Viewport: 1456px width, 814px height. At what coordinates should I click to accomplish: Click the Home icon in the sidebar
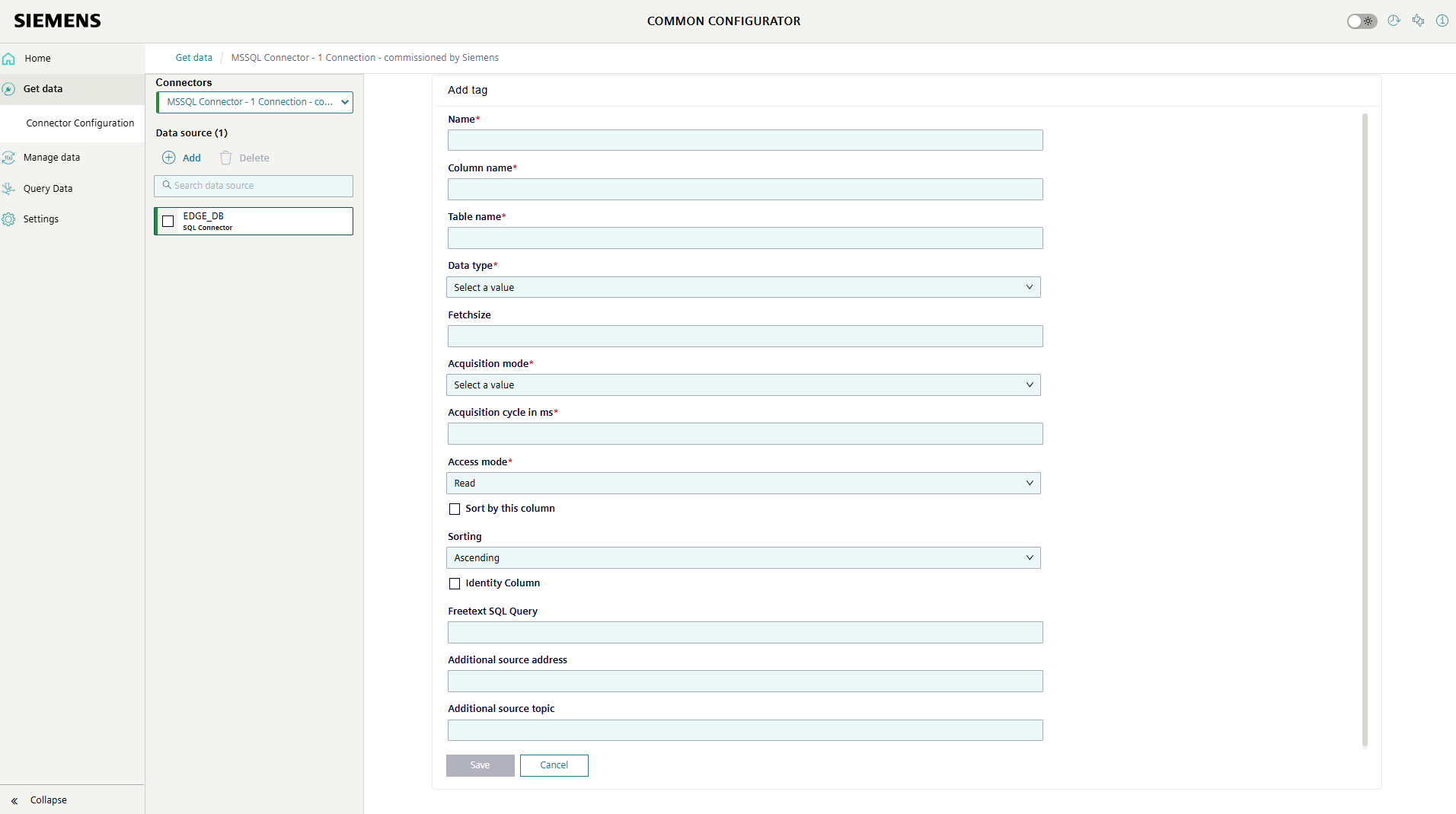click(x=9, y=59)
